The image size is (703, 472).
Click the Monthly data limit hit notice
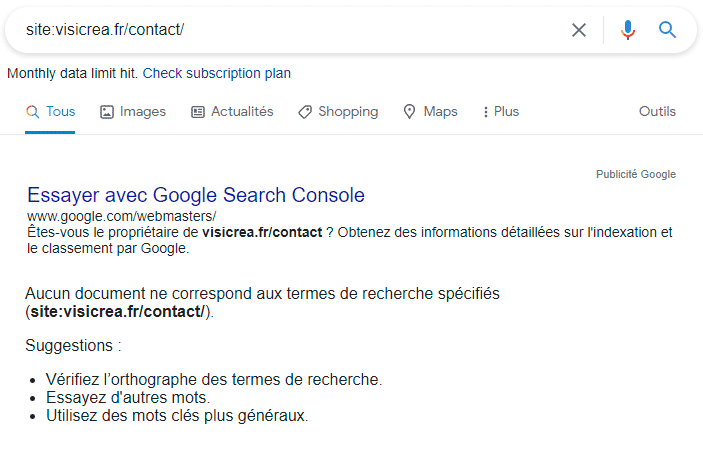click(x=72, y=73)
